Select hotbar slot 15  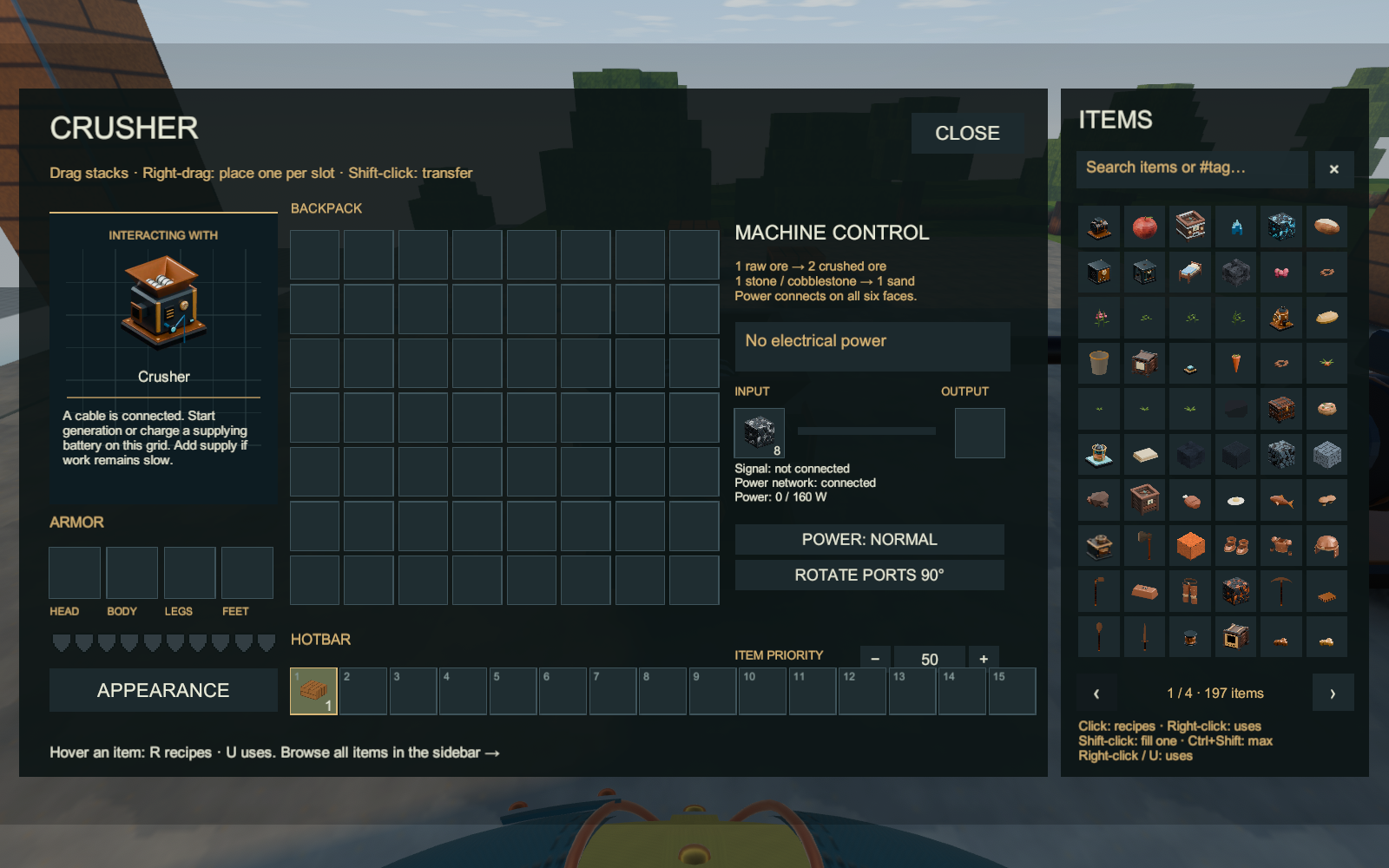1012,691
